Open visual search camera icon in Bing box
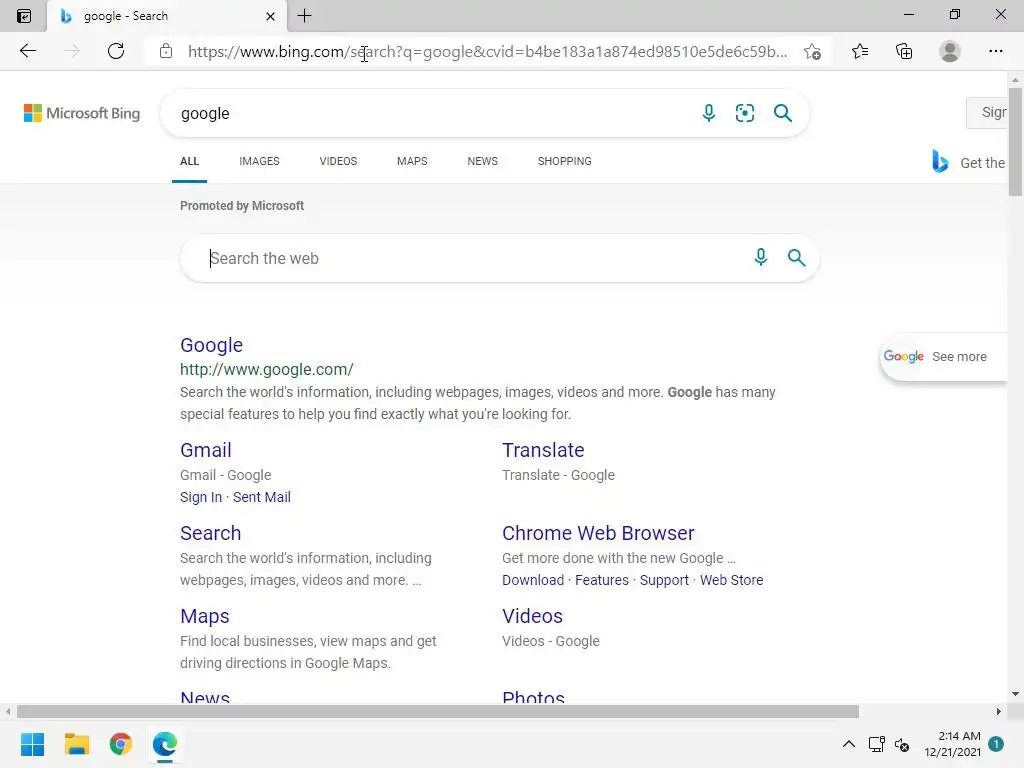 coord(744,113)
